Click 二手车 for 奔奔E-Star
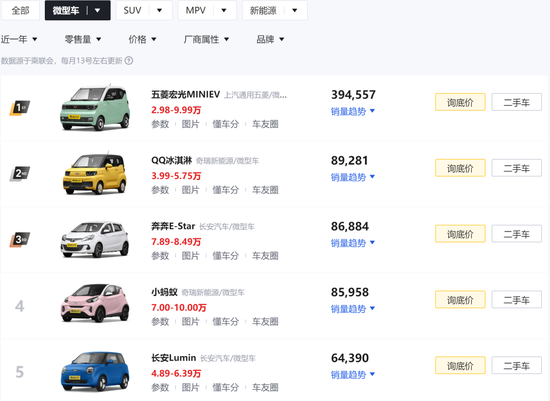Viewport: 550px width, 401px height. [x=517, y=234]
